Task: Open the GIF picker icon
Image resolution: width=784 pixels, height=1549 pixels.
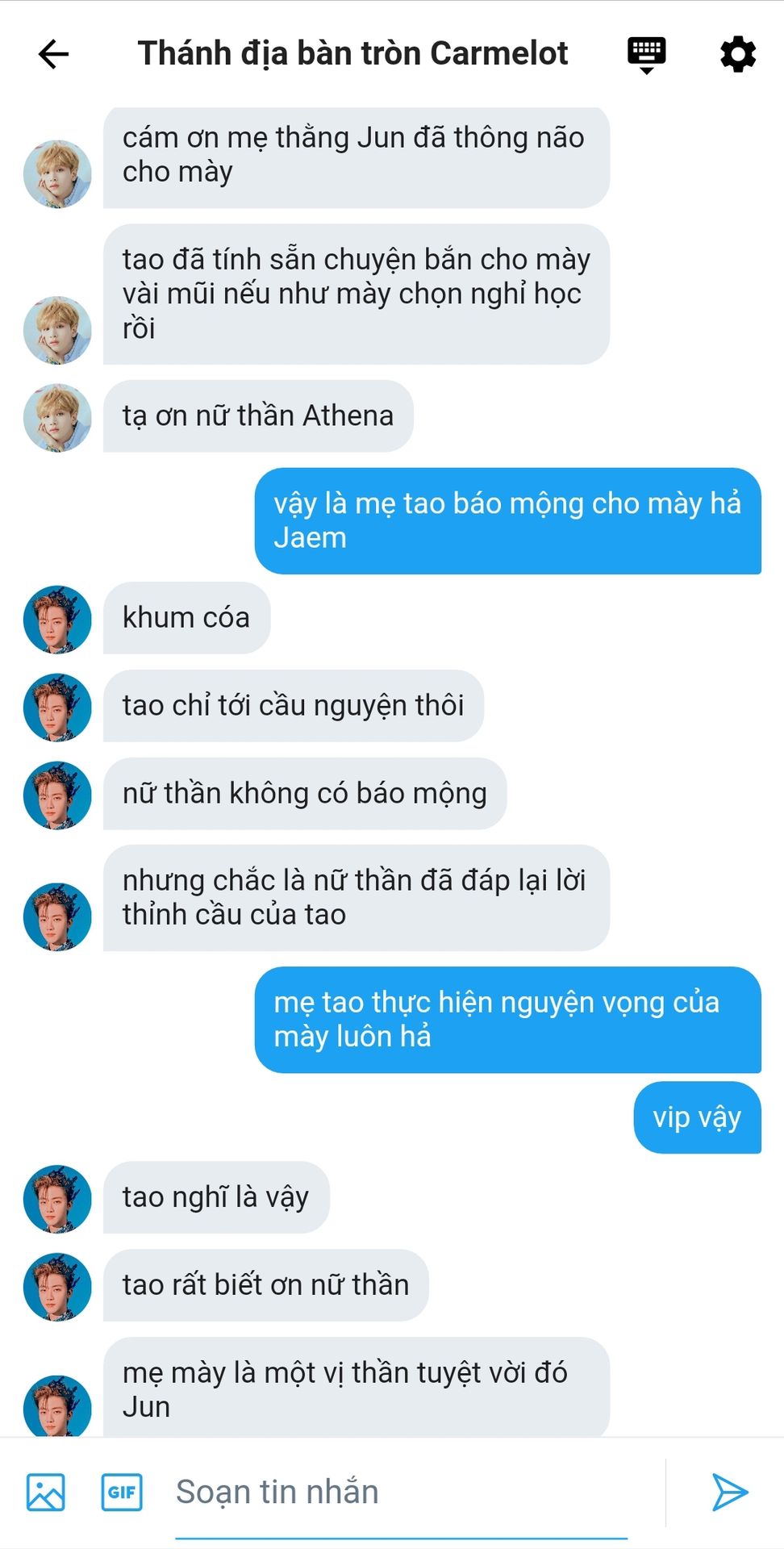Action: [122, 1492]
